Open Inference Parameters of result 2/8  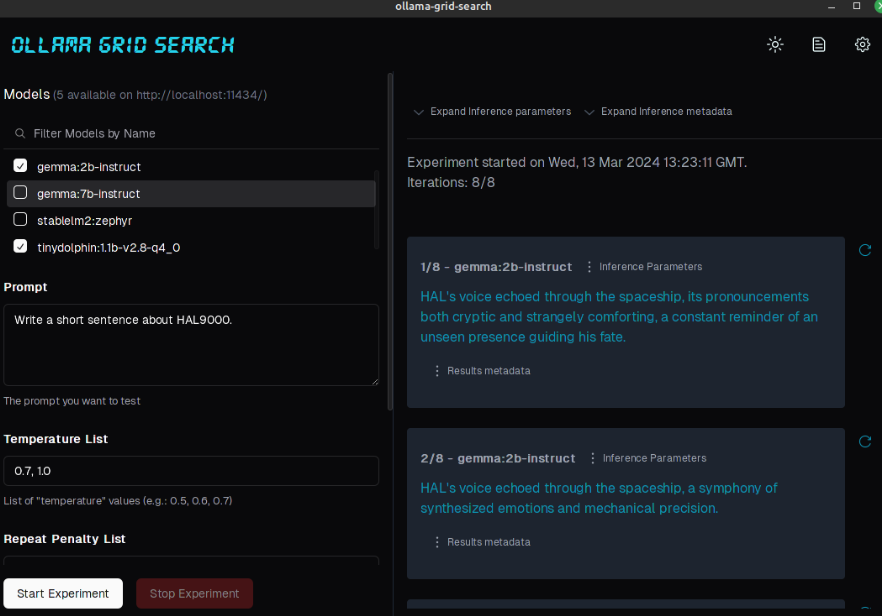tap(647, 458)
